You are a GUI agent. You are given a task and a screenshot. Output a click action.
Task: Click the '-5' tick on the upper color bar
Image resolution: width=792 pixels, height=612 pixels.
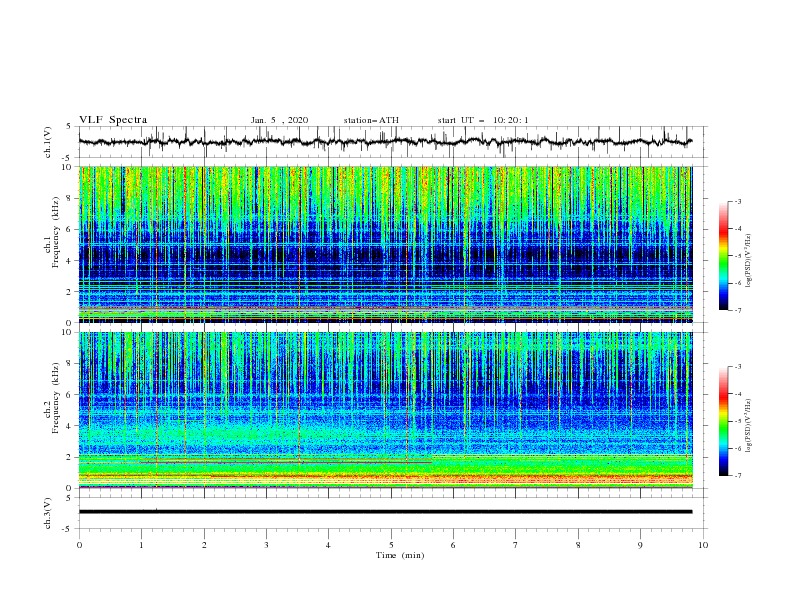pos(737,256)
